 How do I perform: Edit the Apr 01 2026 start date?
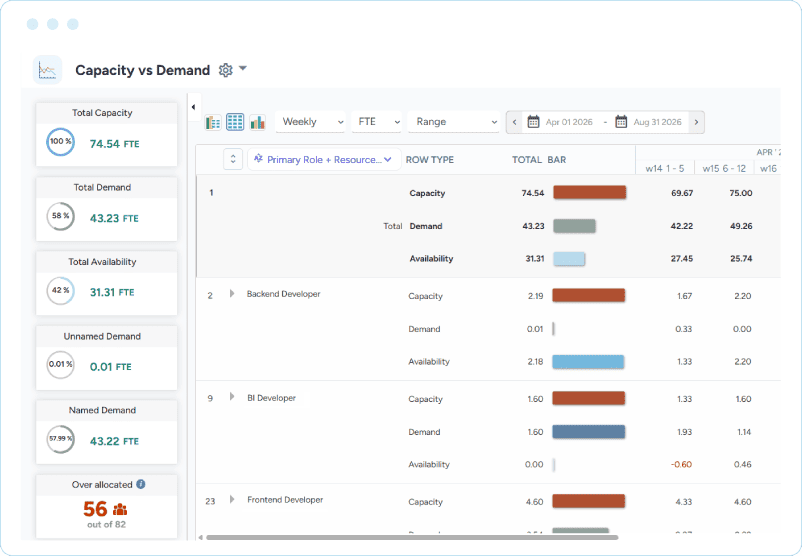569,122
